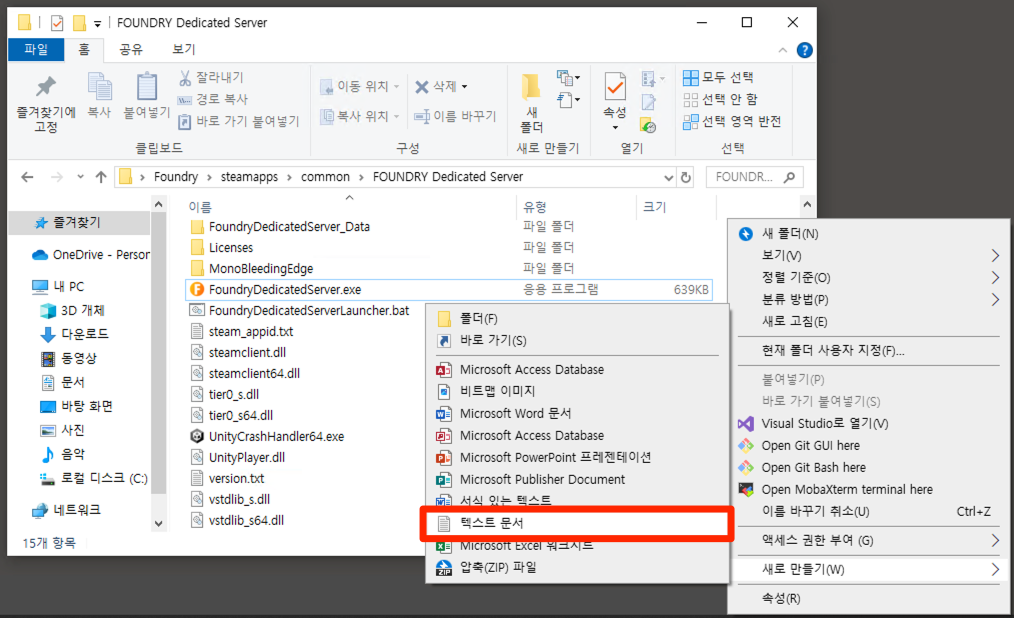This screenshot has width=1014, height=618.
Task: Click Visual Studio로 열기 in context menu
Action: 825,423
